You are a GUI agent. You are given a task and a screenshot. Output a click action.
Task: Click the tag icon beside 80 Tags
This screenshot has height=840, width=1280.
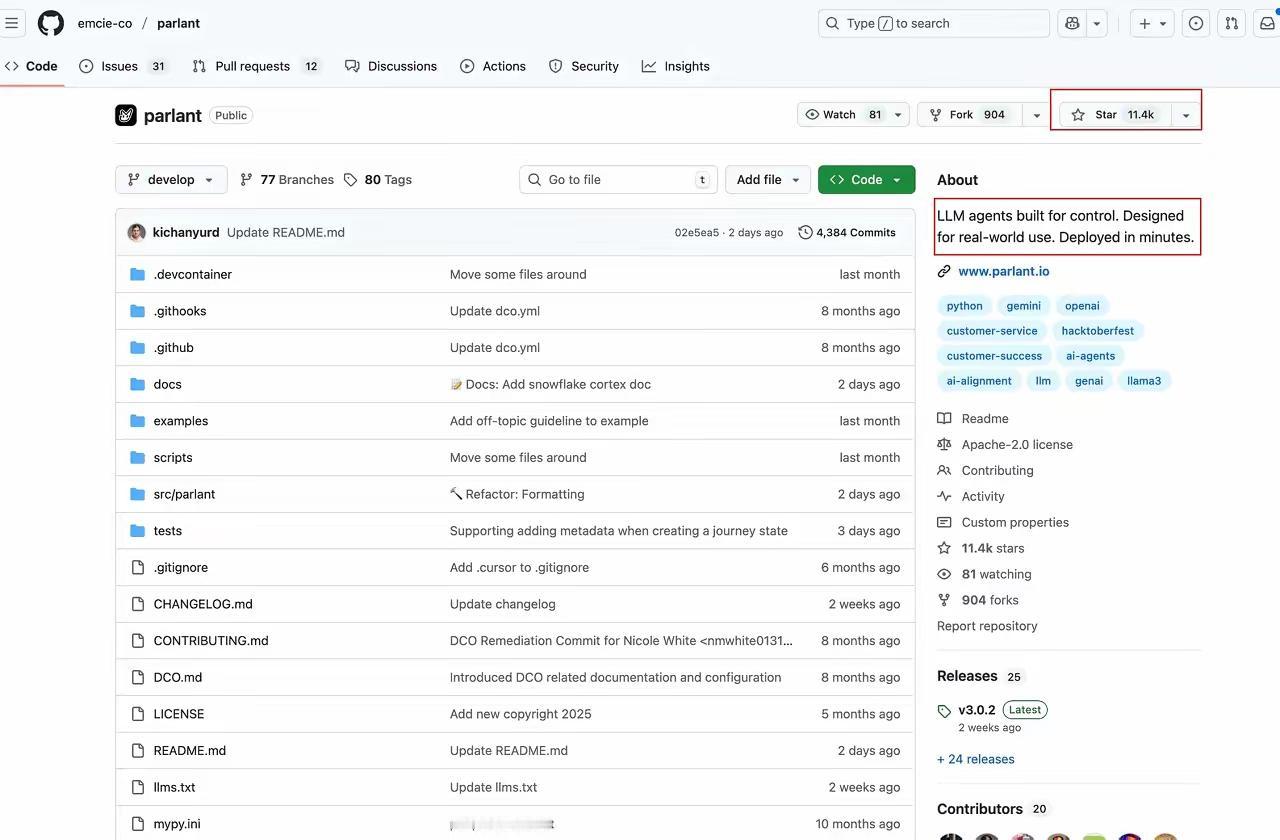click(350, 180)
